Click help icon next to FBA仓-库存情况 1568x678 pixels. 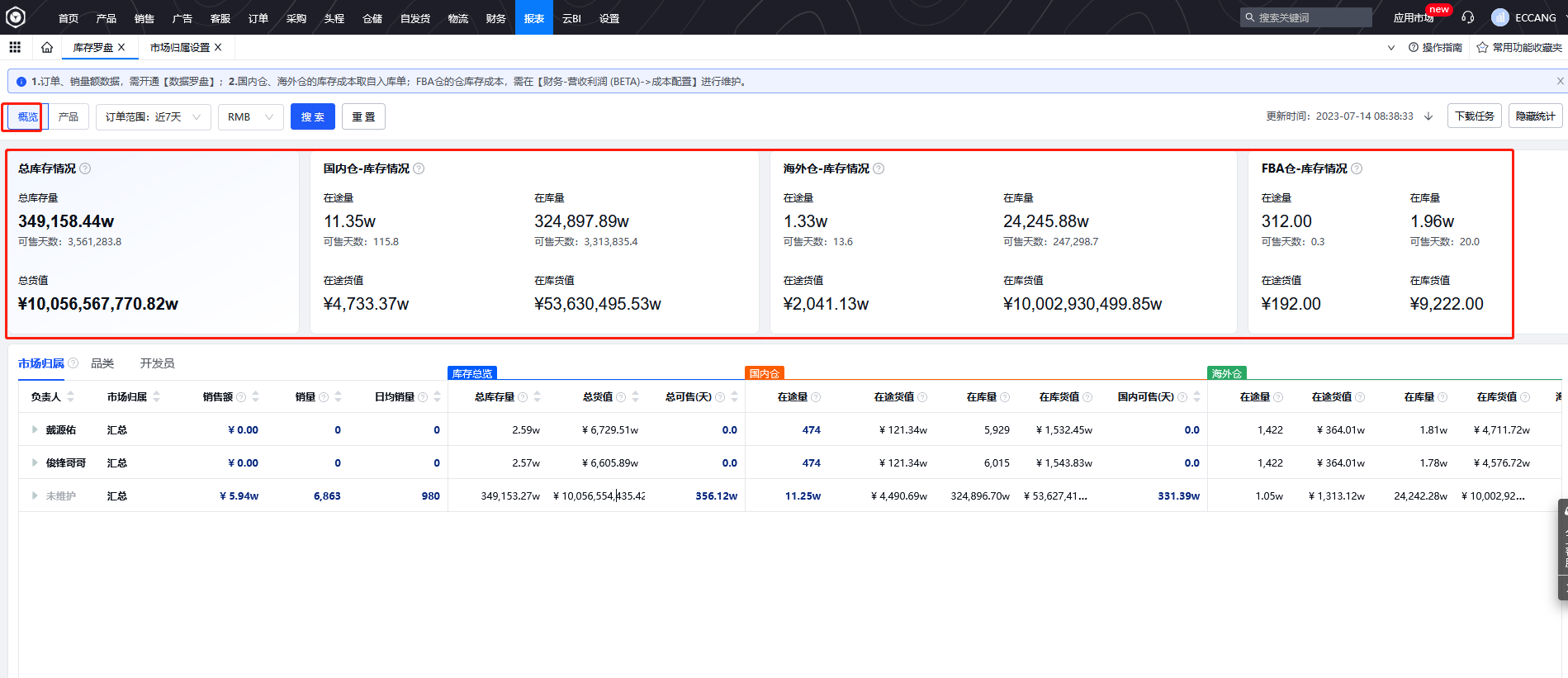[1357, 168]
